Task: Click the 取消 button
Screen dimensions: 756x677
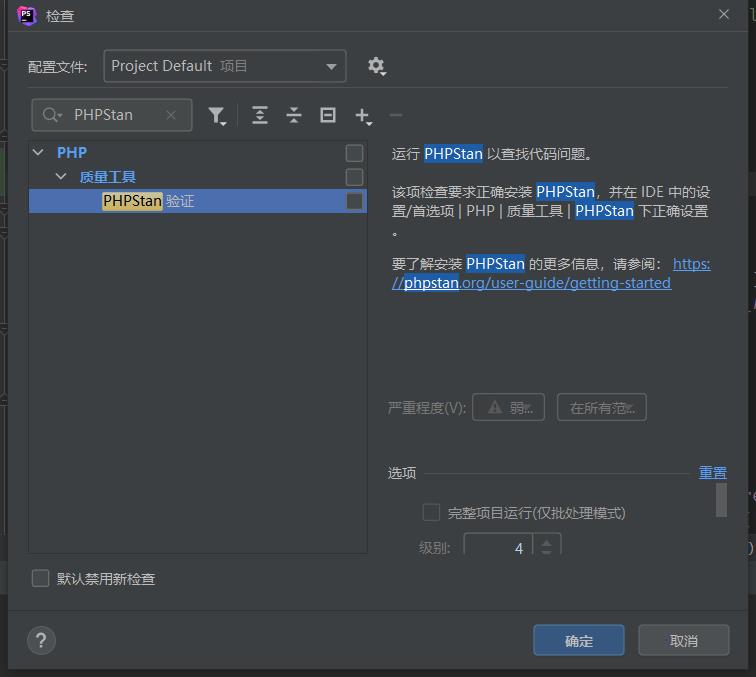Action: (x=684, y=640)
